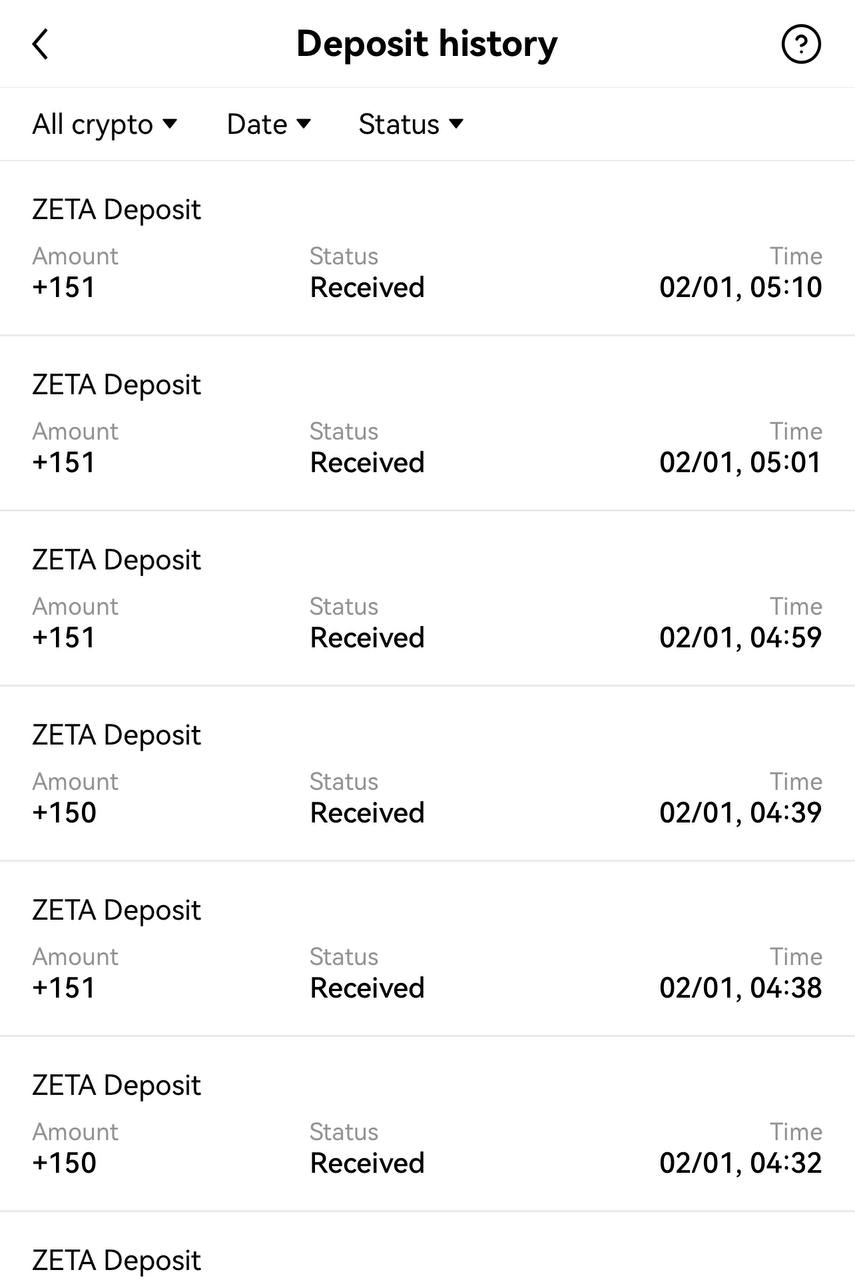Select the partially visible ZETA Deposit at bottom
The height and width of the screenshot is (1280, 855).
tap(427, 1246)
